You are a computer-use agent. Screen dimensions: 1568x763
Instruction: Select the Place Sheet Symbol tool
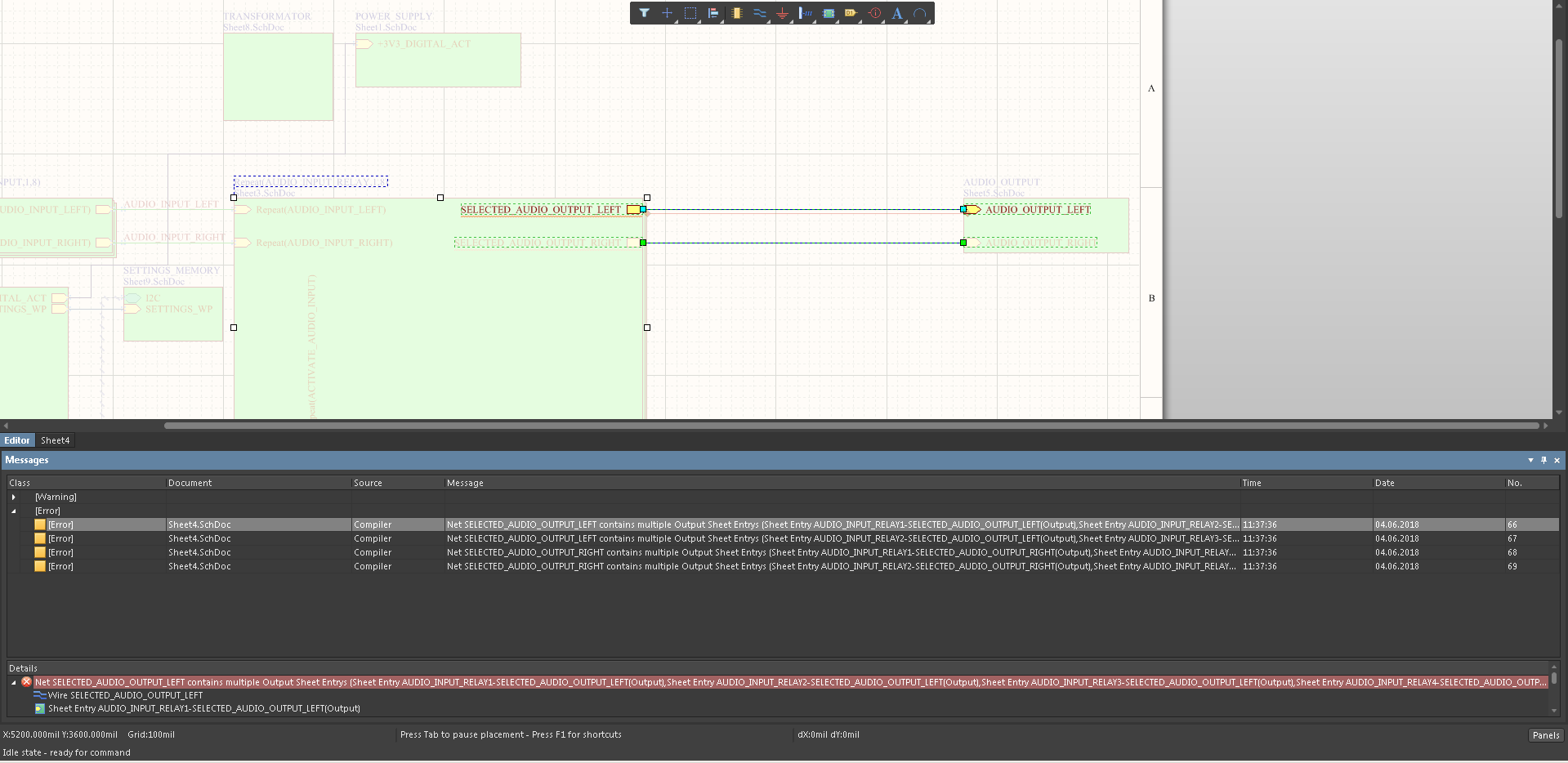click(x=829, y=13)
